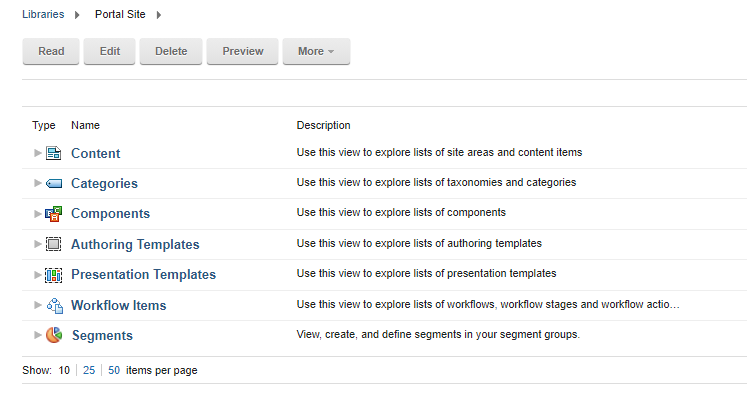
Task: Expand the Workflow Items row
Action: tap(38, 305)
